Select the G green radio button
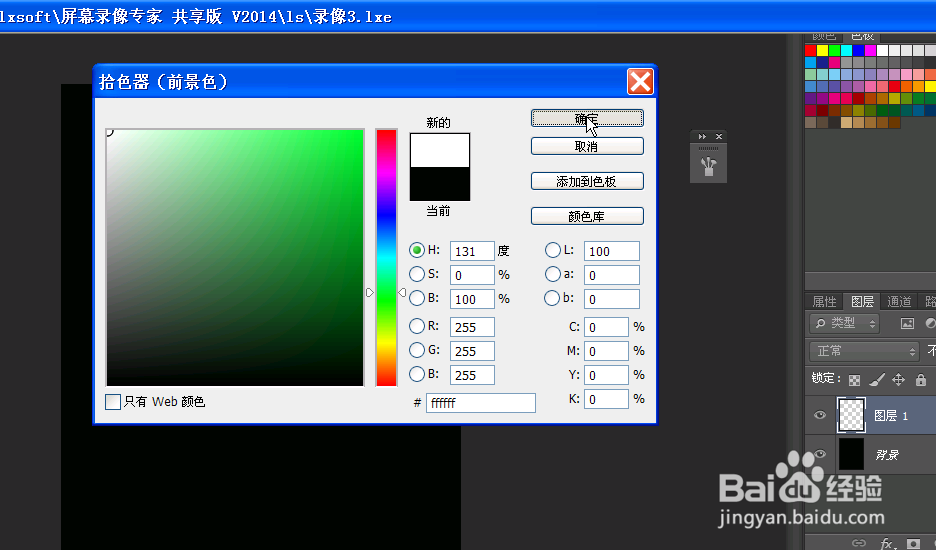 [417, 350]
